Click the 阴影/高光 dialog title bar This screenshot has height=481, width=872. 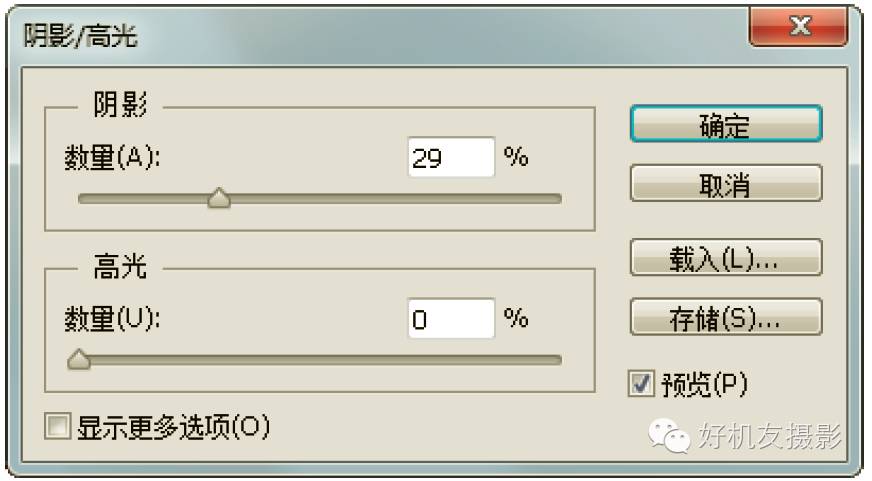(378, 34)
